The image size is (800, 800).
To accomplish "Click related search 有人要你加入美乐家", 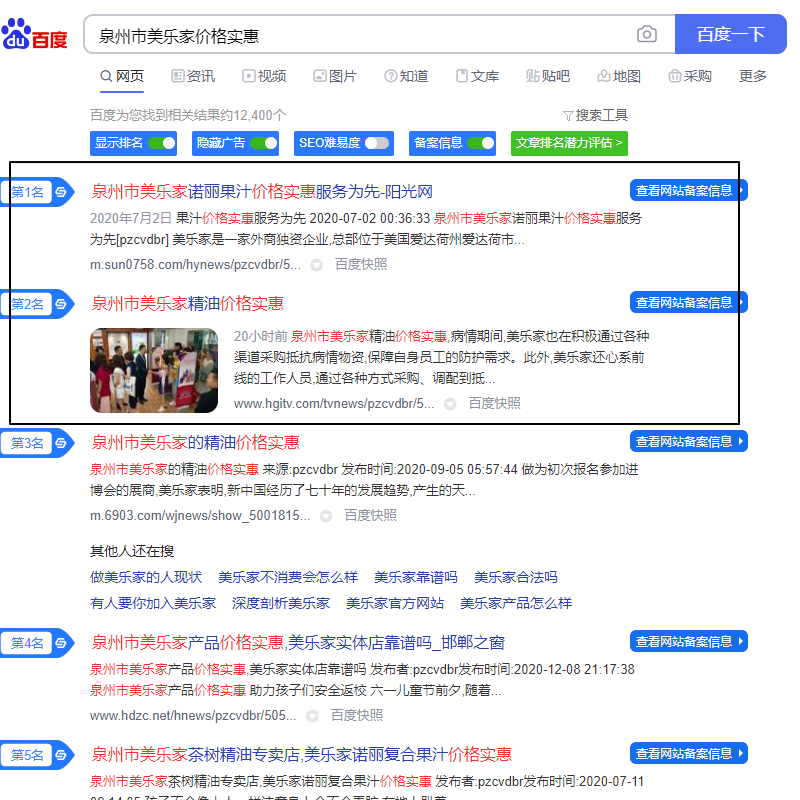I will click(153, 603).
